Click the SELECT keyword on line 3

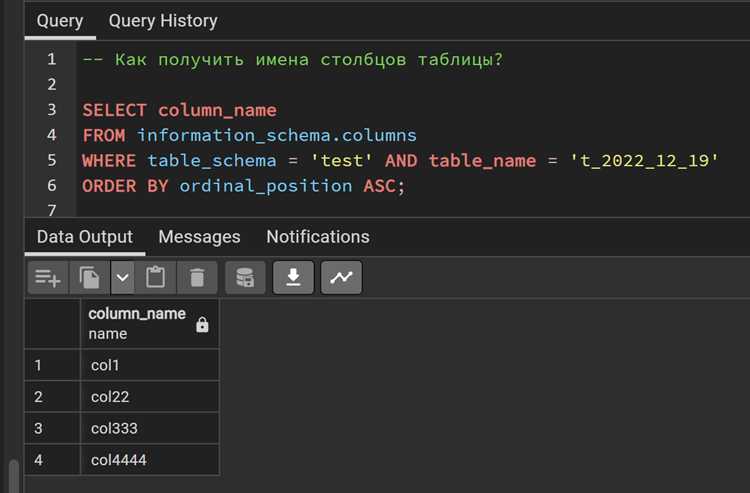(114, 110)
